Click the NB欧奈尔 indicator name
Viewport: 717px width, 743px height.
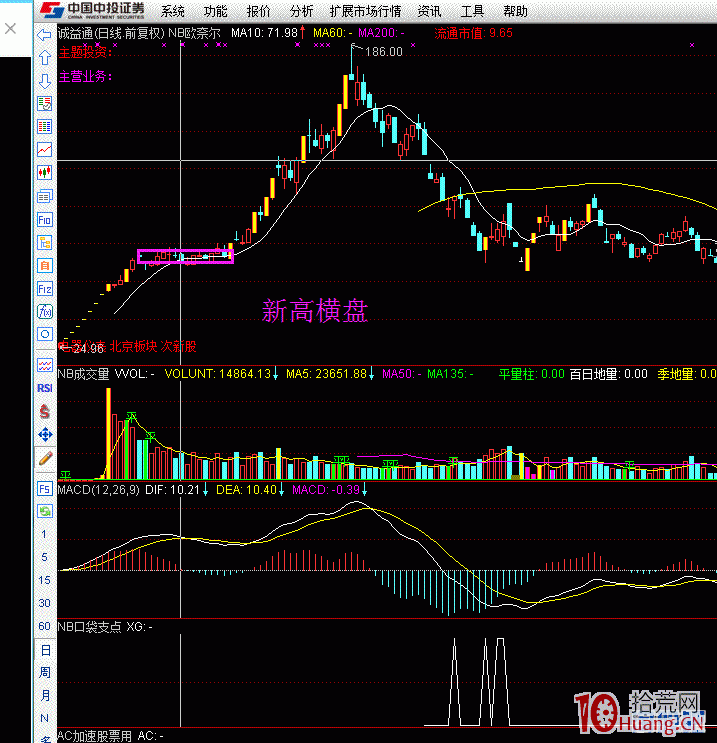[x=194, y=33]
